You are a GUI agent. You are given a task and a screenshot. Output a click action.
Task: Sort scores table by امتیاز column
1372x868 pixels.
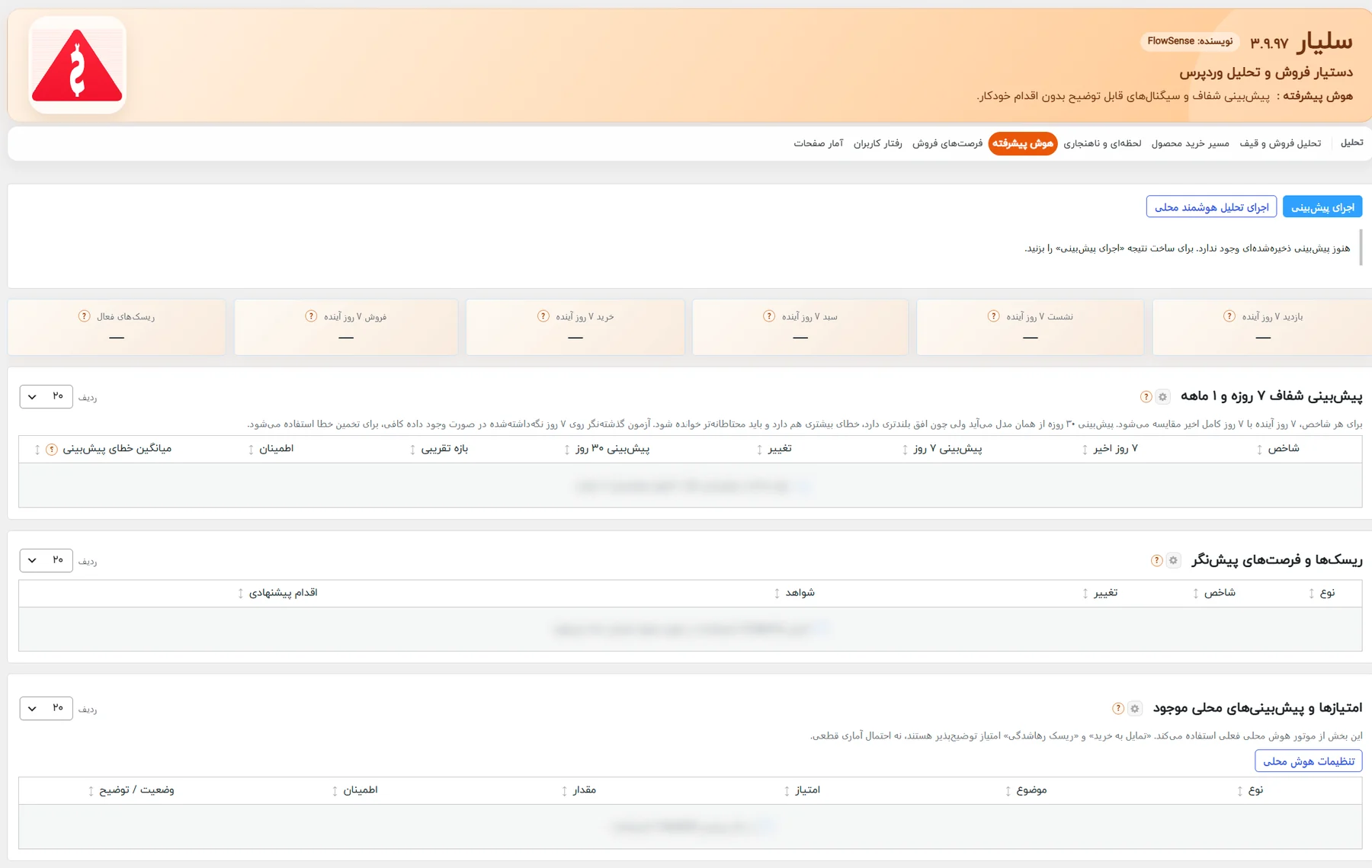tap(787, 790)
